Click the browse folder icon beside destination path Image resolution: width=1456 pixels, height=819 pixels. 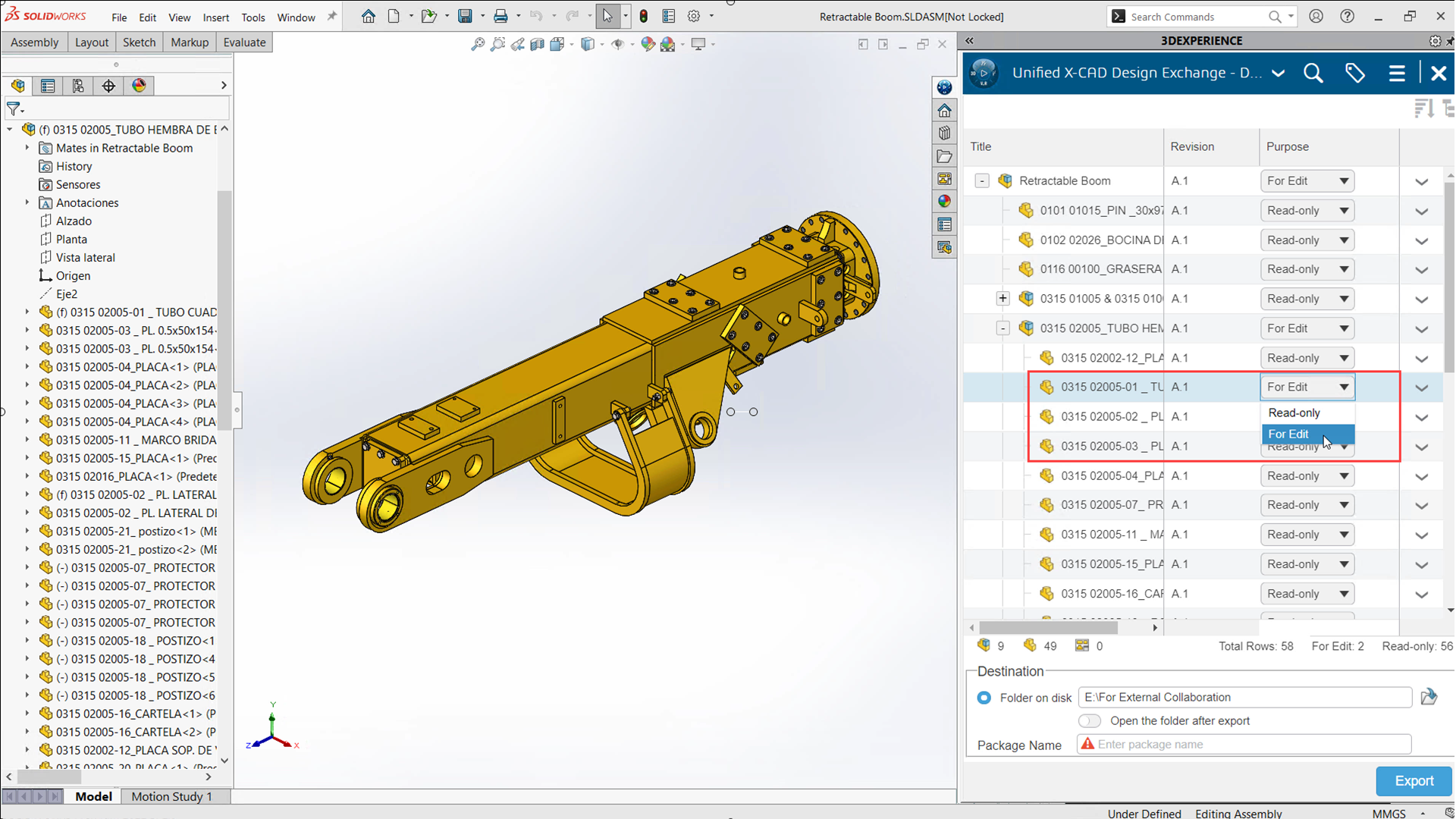point(1429,697)
